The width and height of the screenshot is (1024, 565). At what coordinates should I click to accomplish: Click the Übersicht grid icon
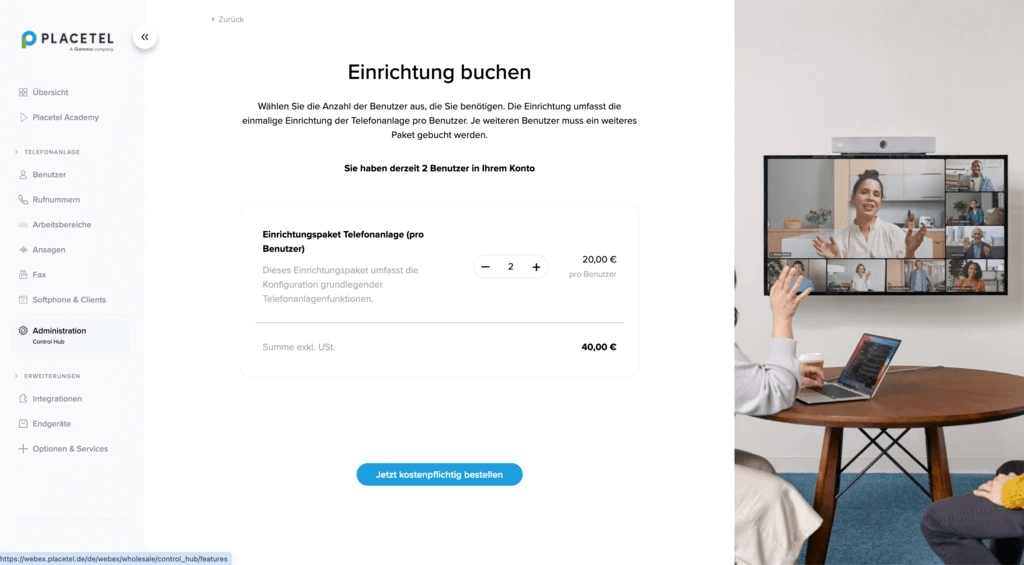23,92
